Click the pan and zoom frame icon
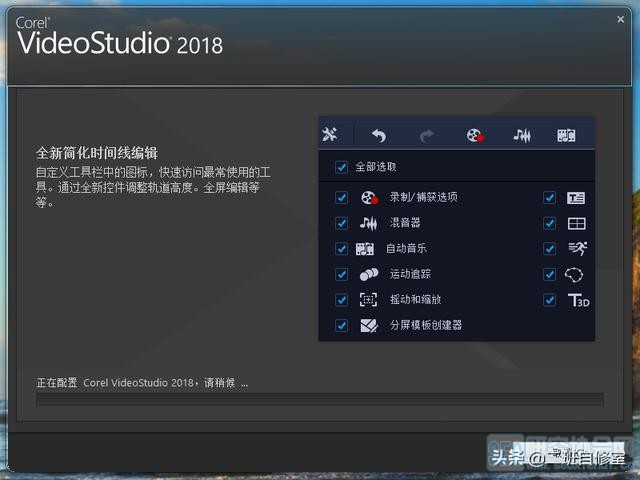The width and height of the screenshot is (640, 480). (x=368, y=300)
